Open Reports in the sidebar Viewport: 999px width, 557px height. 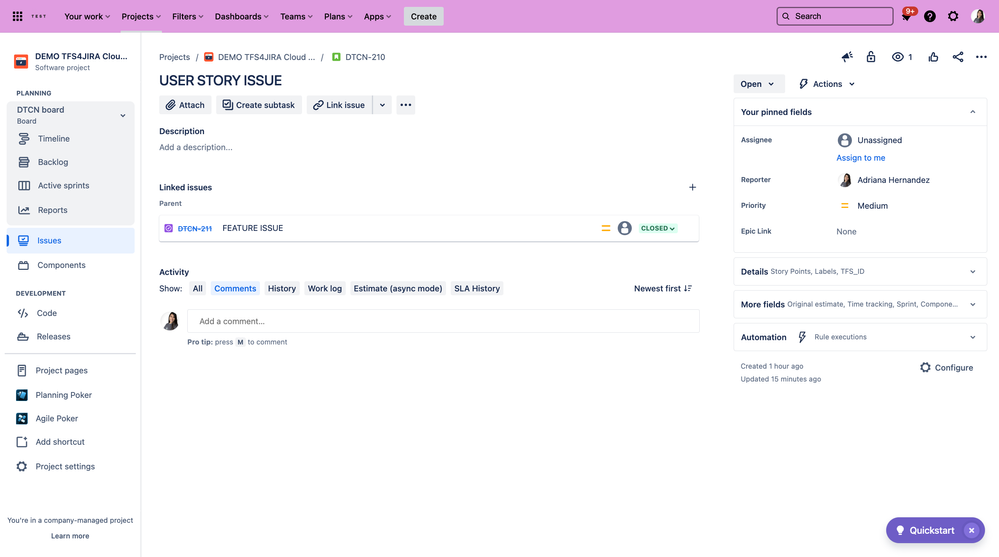pos(52,210)
